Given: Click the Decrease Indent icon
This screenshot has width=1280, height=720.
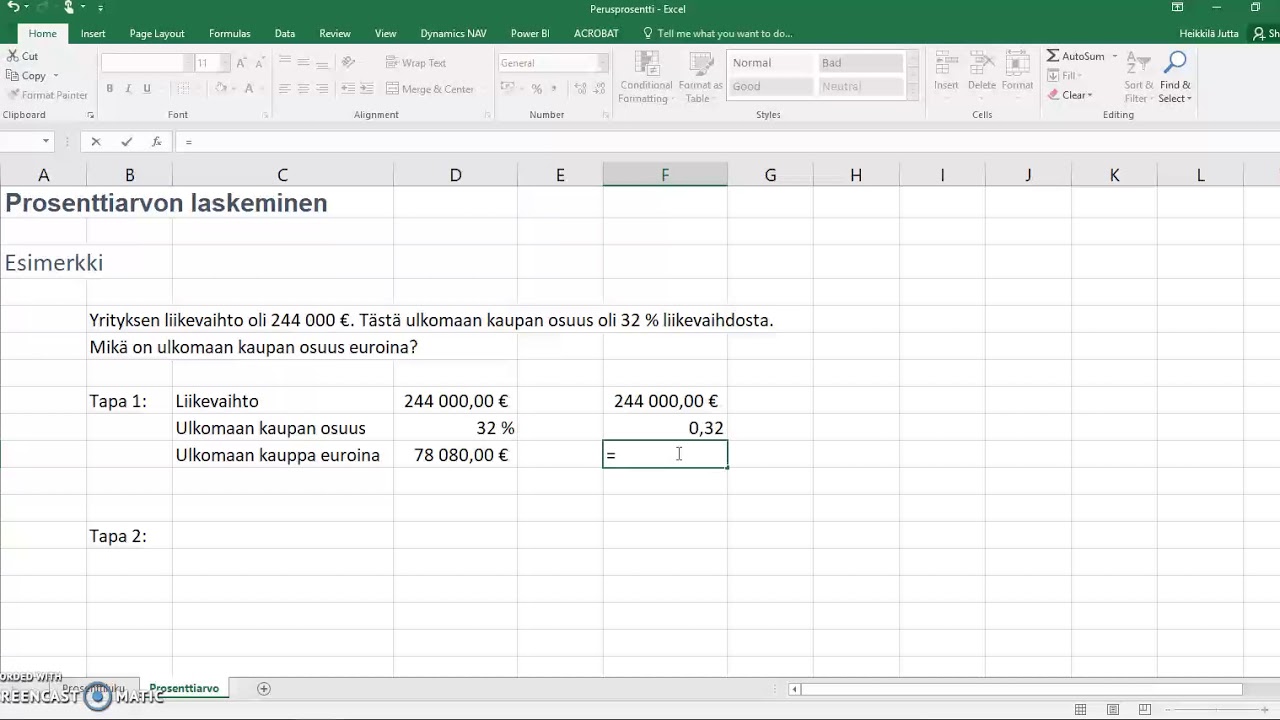Looking at the screenshot, I should [346, 89].
